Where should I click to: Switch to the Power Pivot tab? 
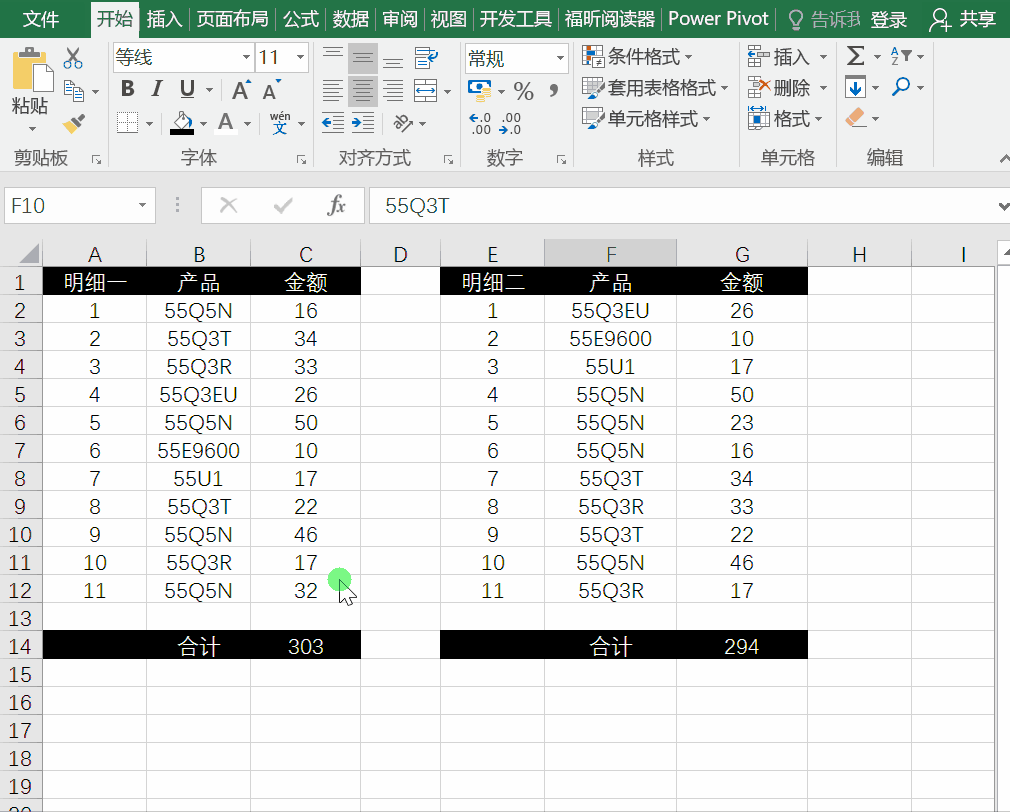point(718,19)
